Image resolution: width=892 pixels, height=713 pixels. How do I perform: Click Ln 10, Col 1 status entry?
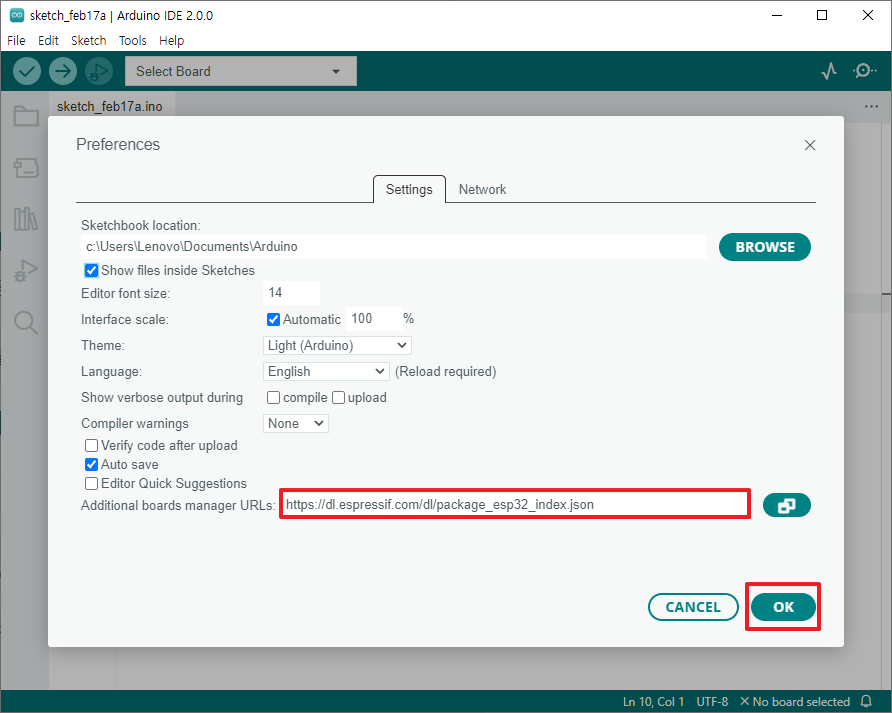pos(653,702)
